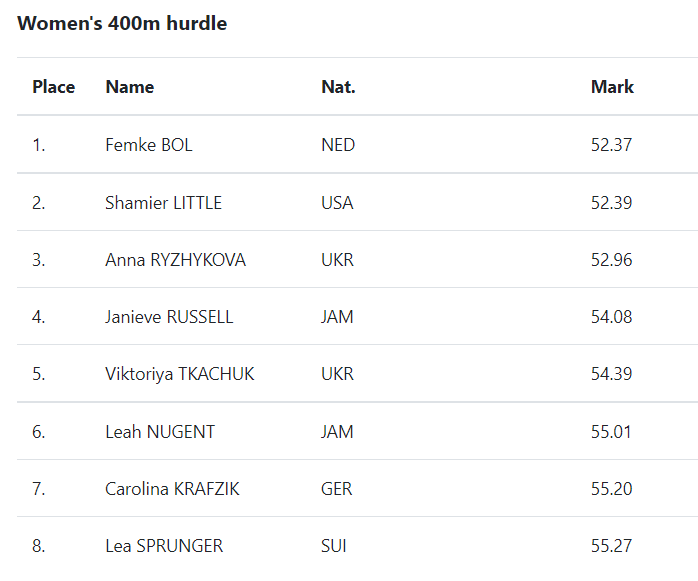Click the GER nationality cell
The image size is (698, 581).
pos(337,489)
